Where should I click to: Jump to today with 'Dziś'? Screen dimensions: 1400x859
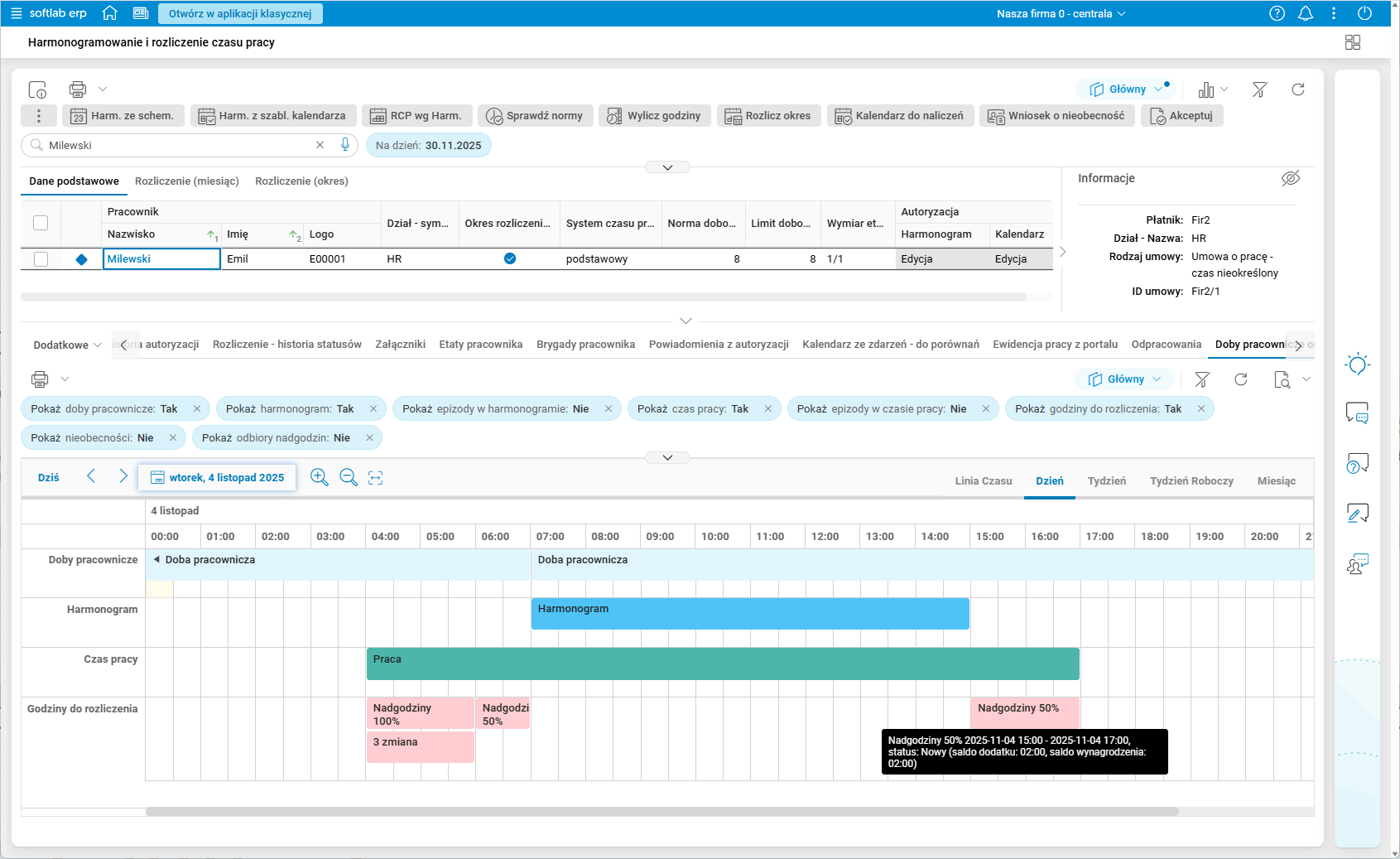coord(49,478)
